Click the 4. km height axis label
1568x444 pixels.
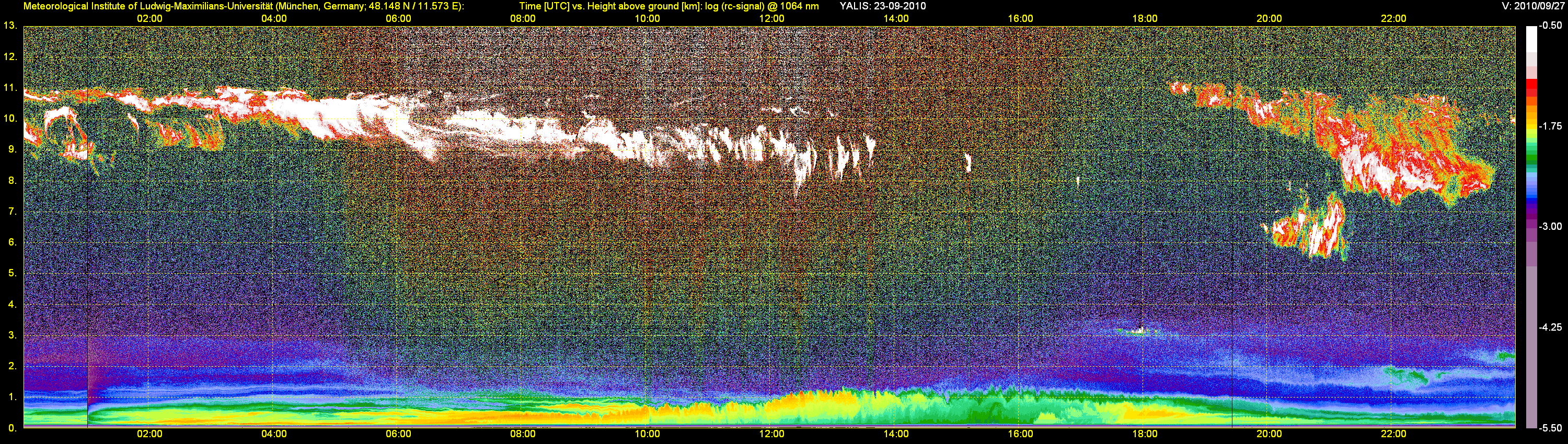coord(13,304)
